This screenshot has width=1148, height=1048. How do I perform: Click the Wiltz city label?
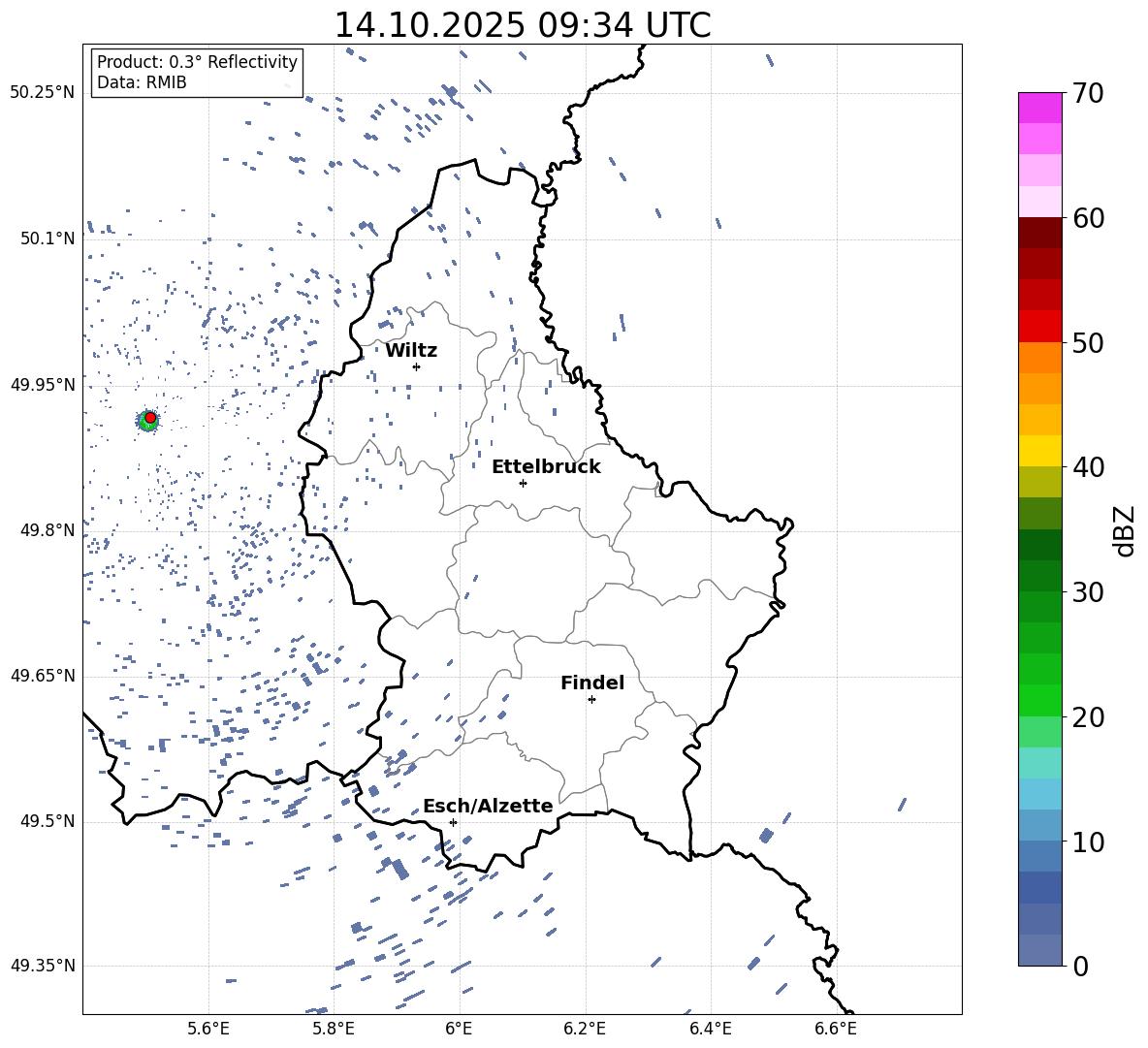411,351
